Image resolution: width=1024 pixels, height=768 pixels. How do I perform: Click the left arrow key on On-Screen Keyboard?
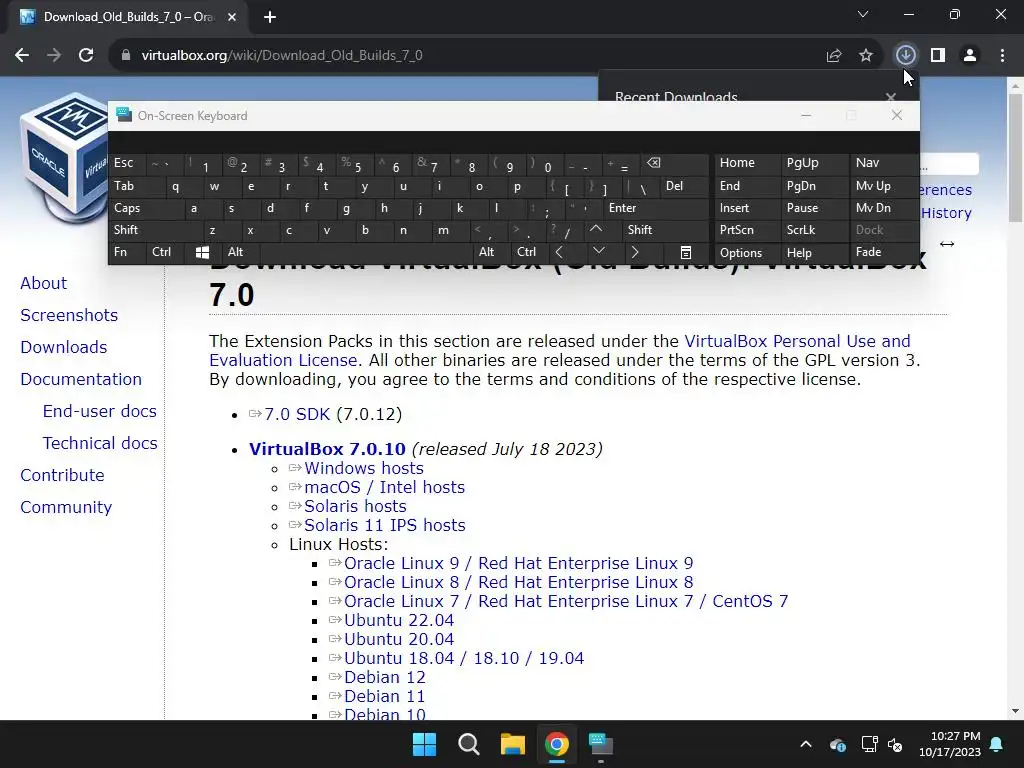point(560,251)
